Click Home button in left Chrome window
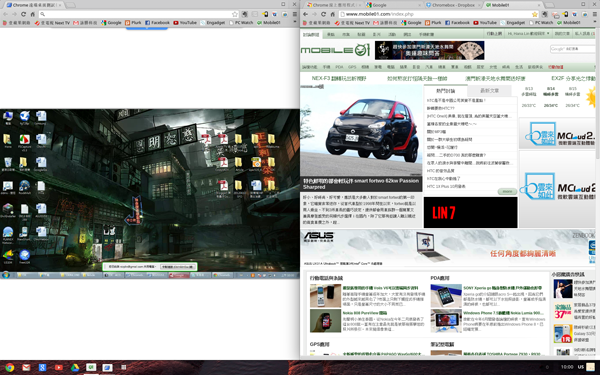The width and height of the screenshot is (600, 375). pos(33,14)
